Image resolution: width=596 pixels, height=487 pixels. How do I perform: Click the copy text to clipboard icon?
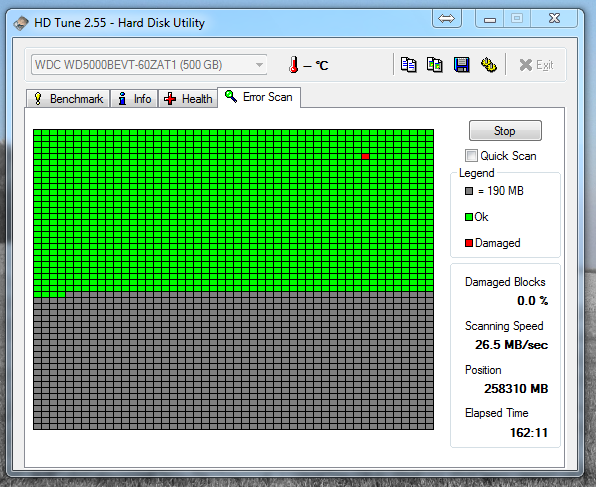pos(409,65)
